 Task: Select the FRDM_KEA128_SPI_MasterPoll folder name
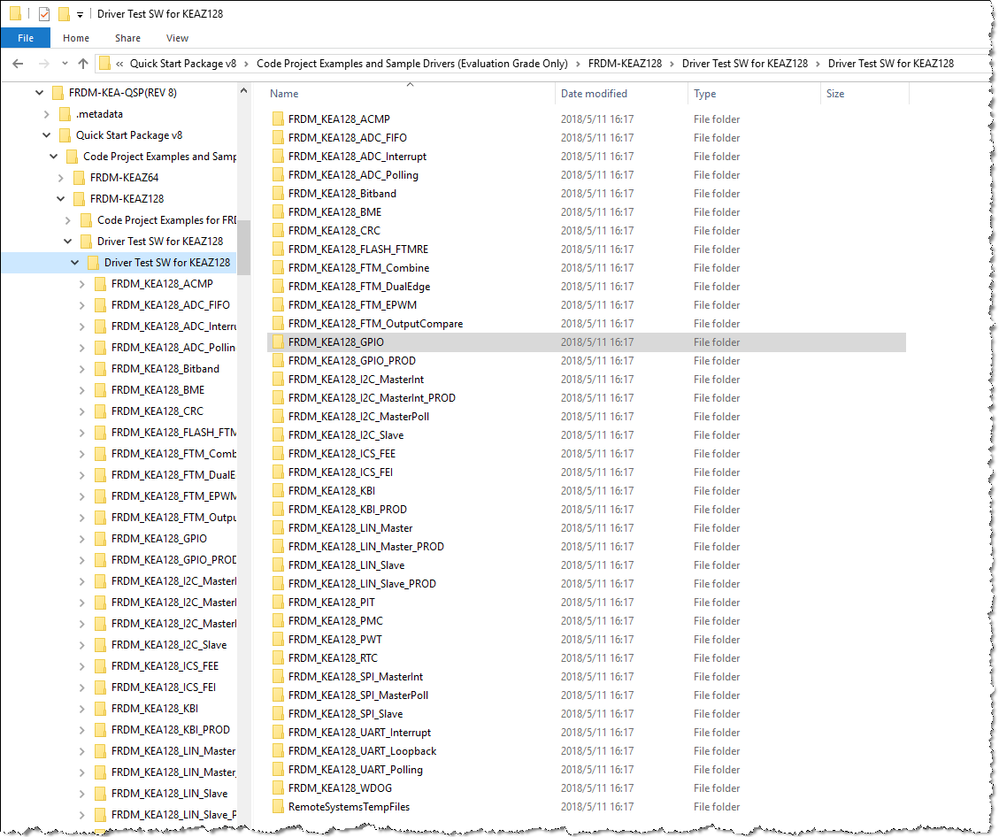click(x=358, y=695)
